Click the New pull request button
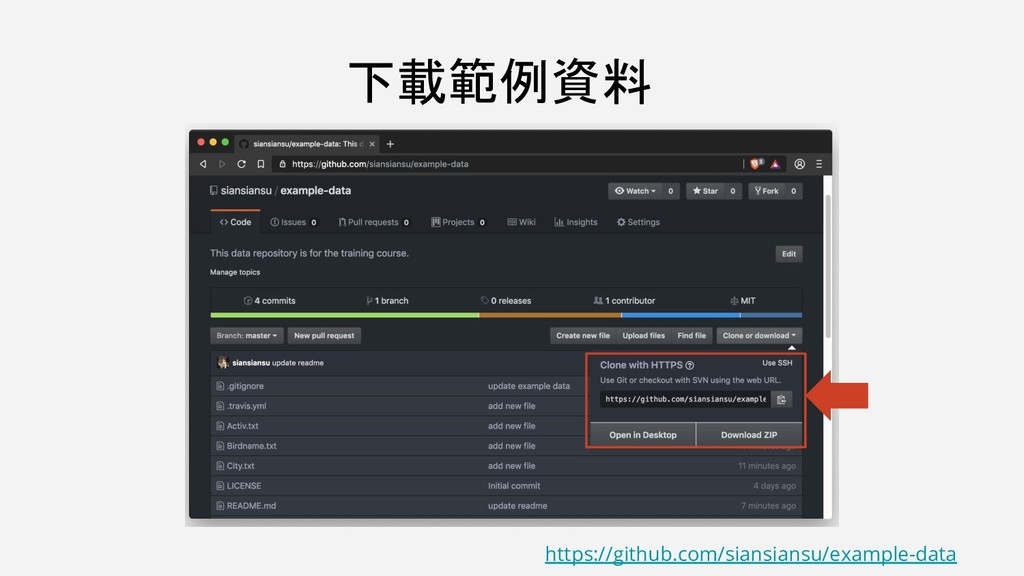The image size is (1024, 576). coord(324,336)
